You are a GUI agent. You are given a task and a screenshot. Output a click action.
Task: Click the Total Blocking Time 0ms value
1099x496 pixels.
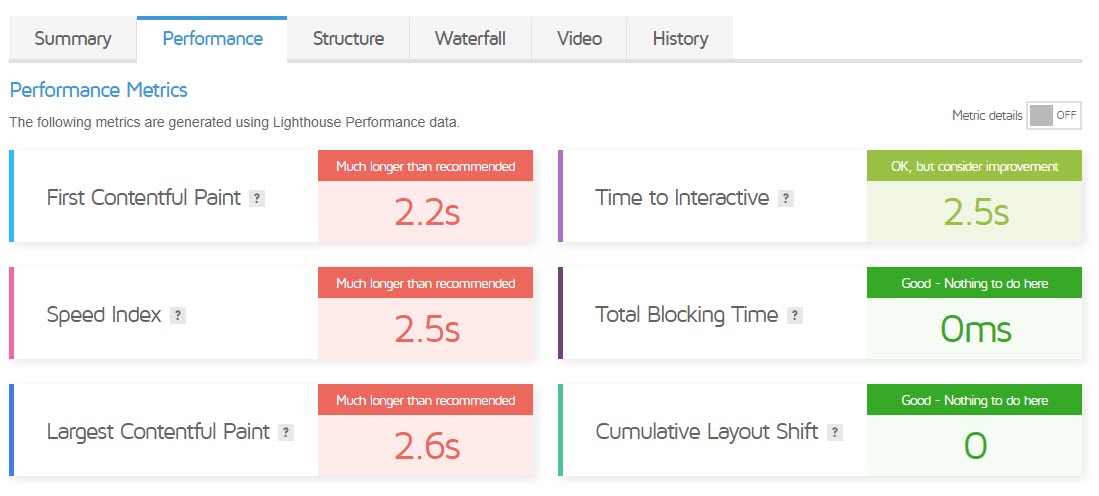[x=975, y=329]
